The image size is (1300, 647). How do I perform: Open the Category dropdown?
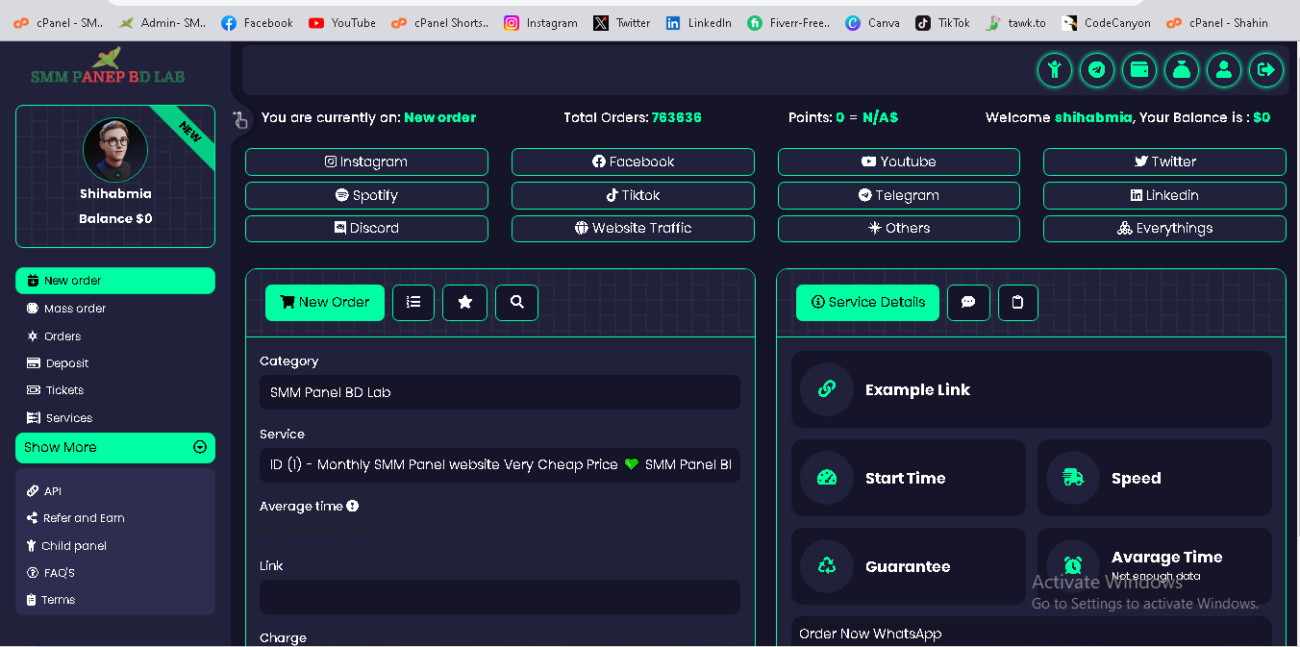[500, 392]
